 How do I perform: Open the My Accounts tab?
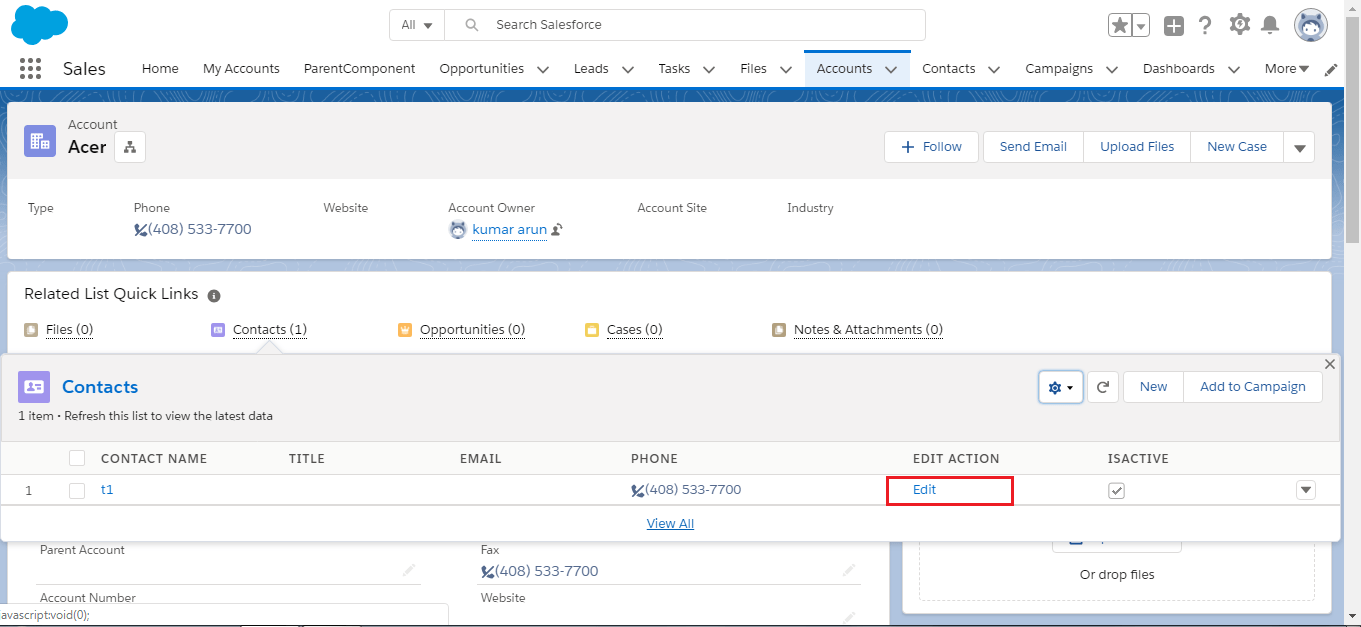(241, 69)
